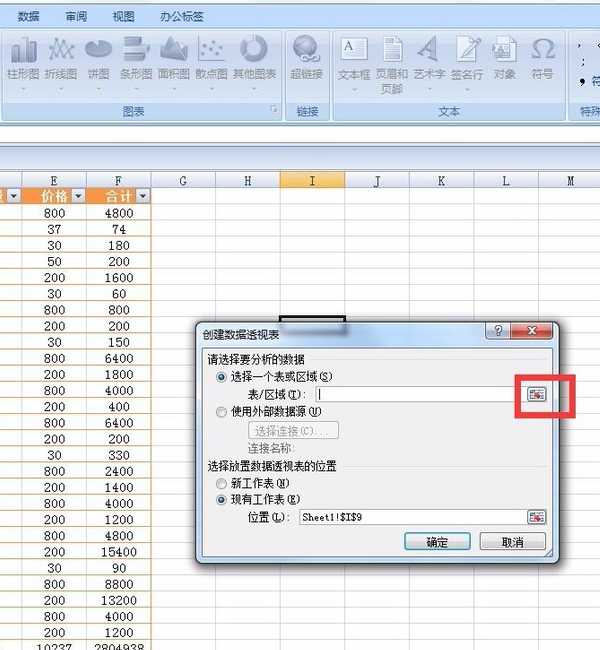
Task: Expand 其他图表 dropdown arrow
Action: pos(254,89)
